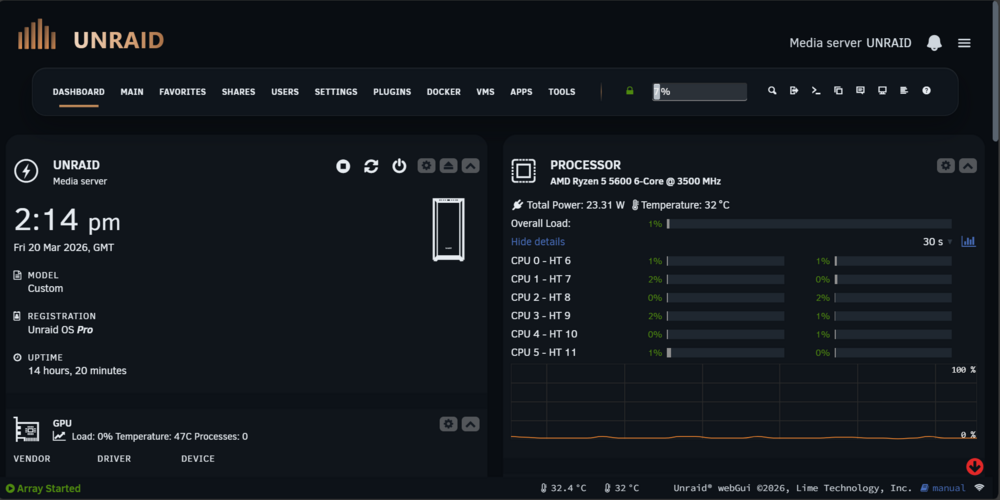The height and width of the screenshot is (500, 1000).
Task: Open the search magnifier in the nav bar
Action: [772, 91]
